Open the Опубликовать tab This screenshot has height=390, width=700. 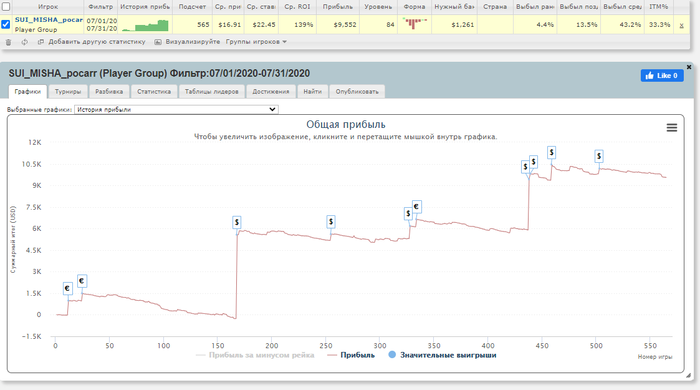[x=357, y=91]
